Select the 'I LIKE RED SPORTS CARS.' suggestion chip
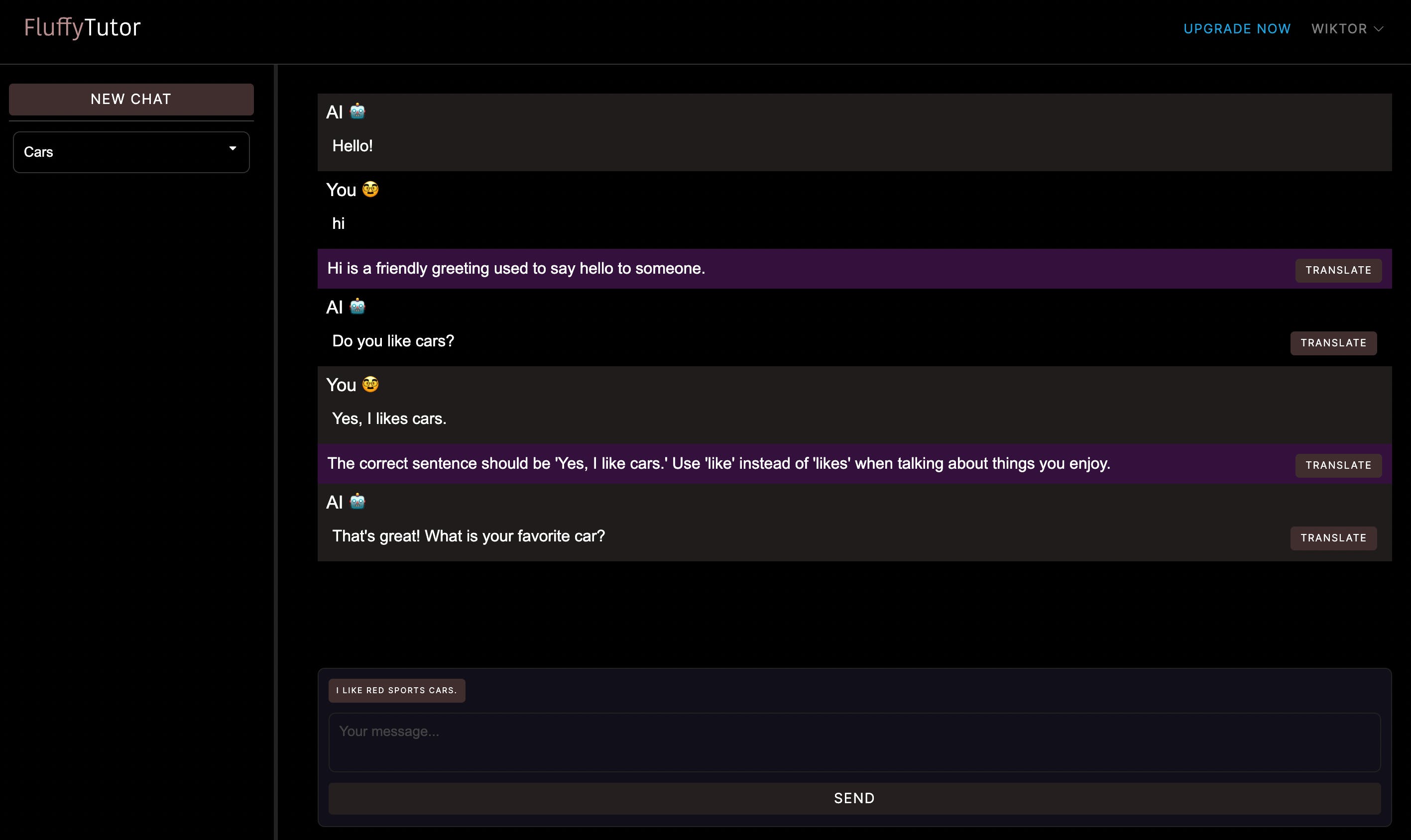 (x=396, y=690)
